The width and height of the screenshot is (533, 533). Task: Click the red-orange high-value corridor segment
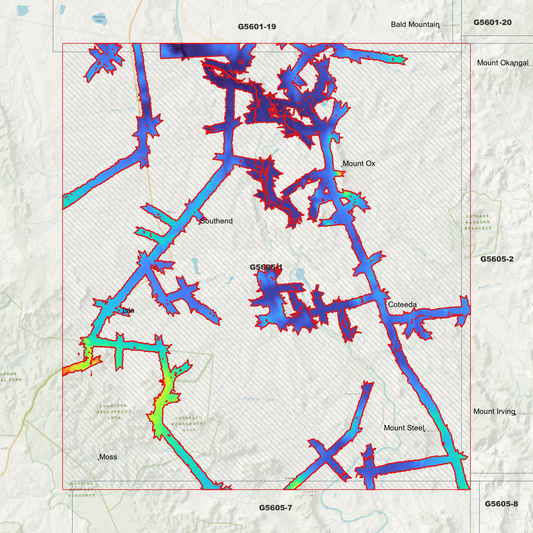(x=81, y=366)
